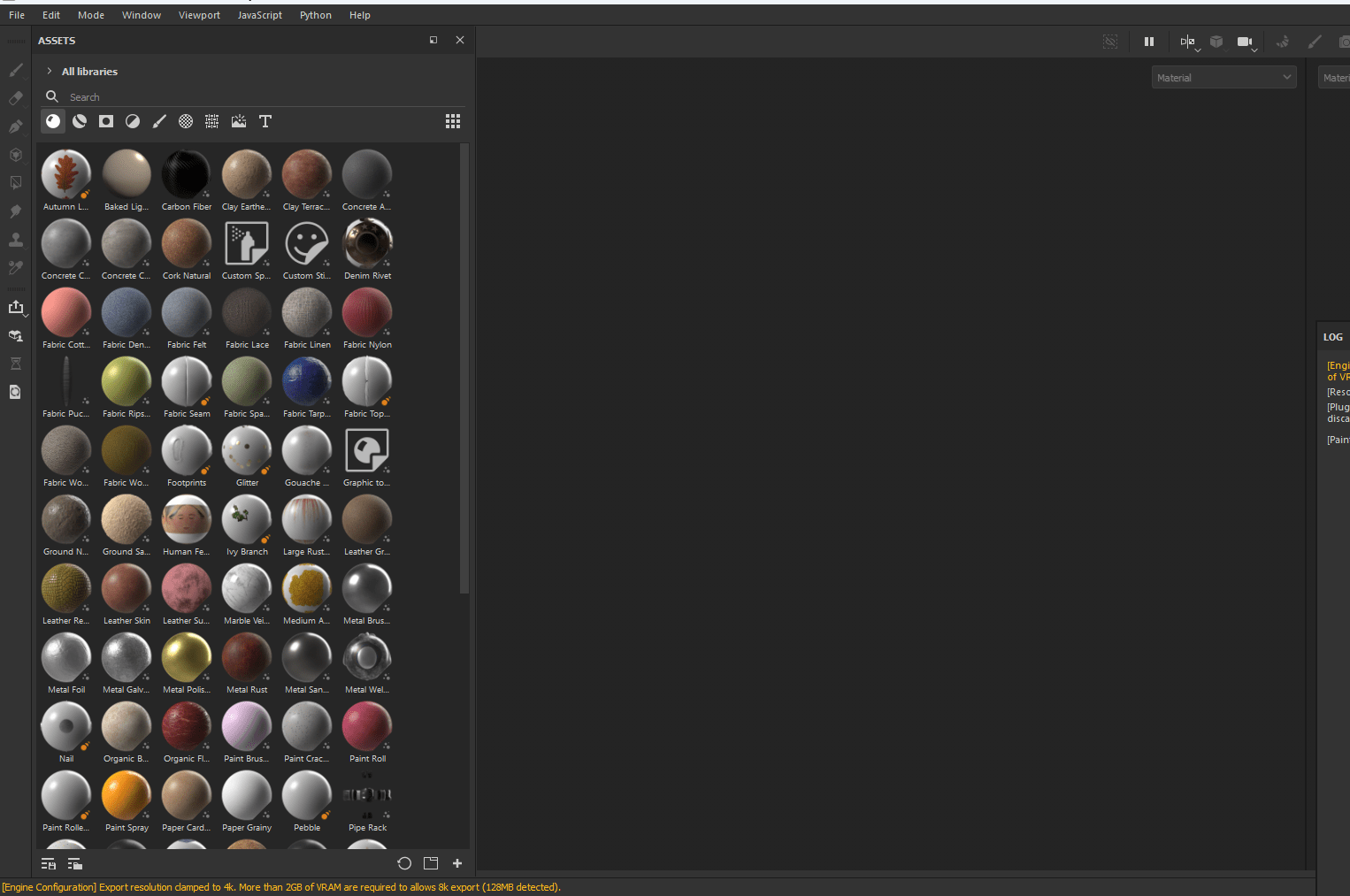Screen dimensions: 1350x896
Task: Switch assets panel to grid view
Action: pos(452,121)
